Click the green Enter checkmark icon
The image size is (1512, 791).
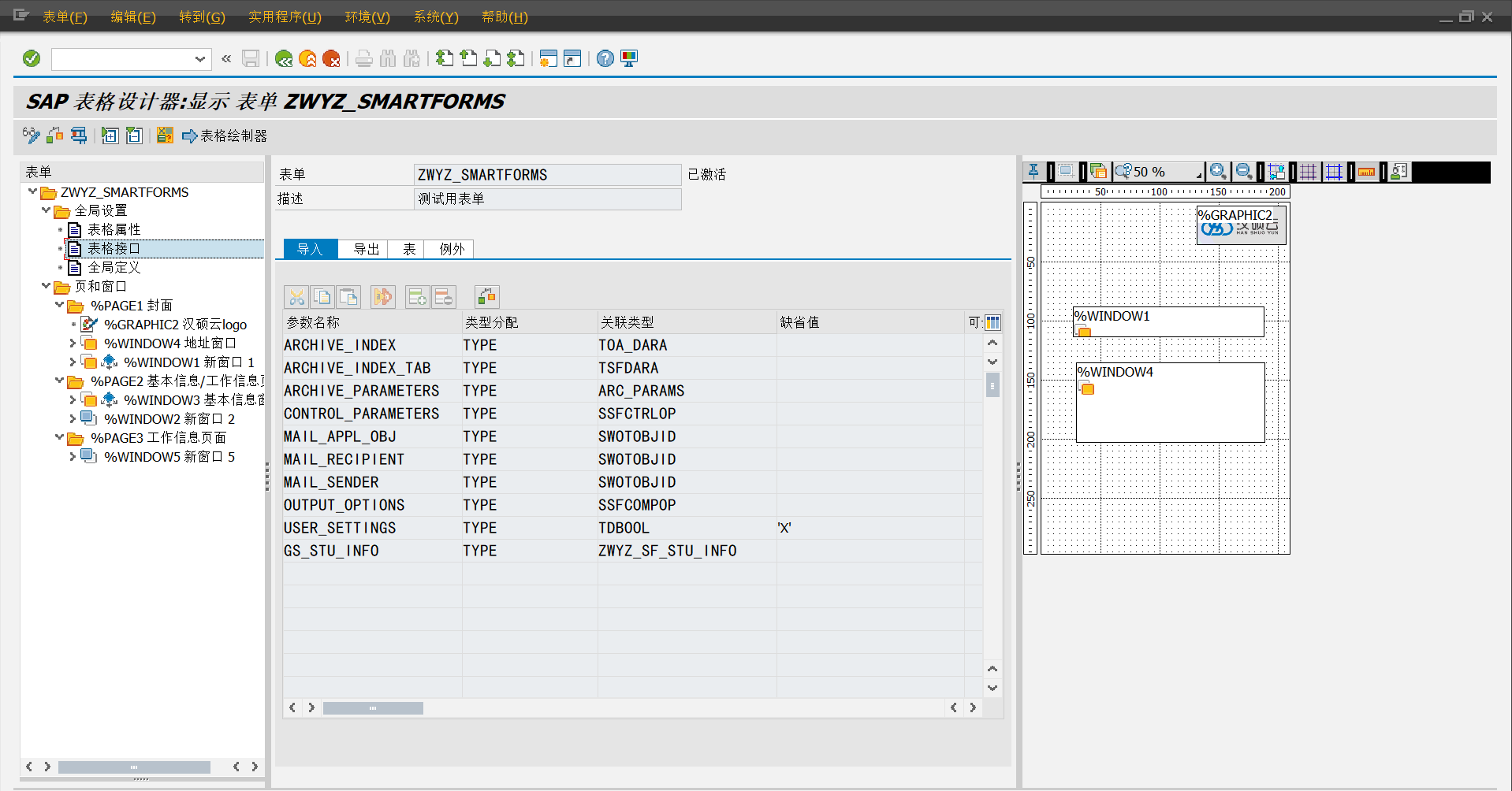tap(32, 58)
